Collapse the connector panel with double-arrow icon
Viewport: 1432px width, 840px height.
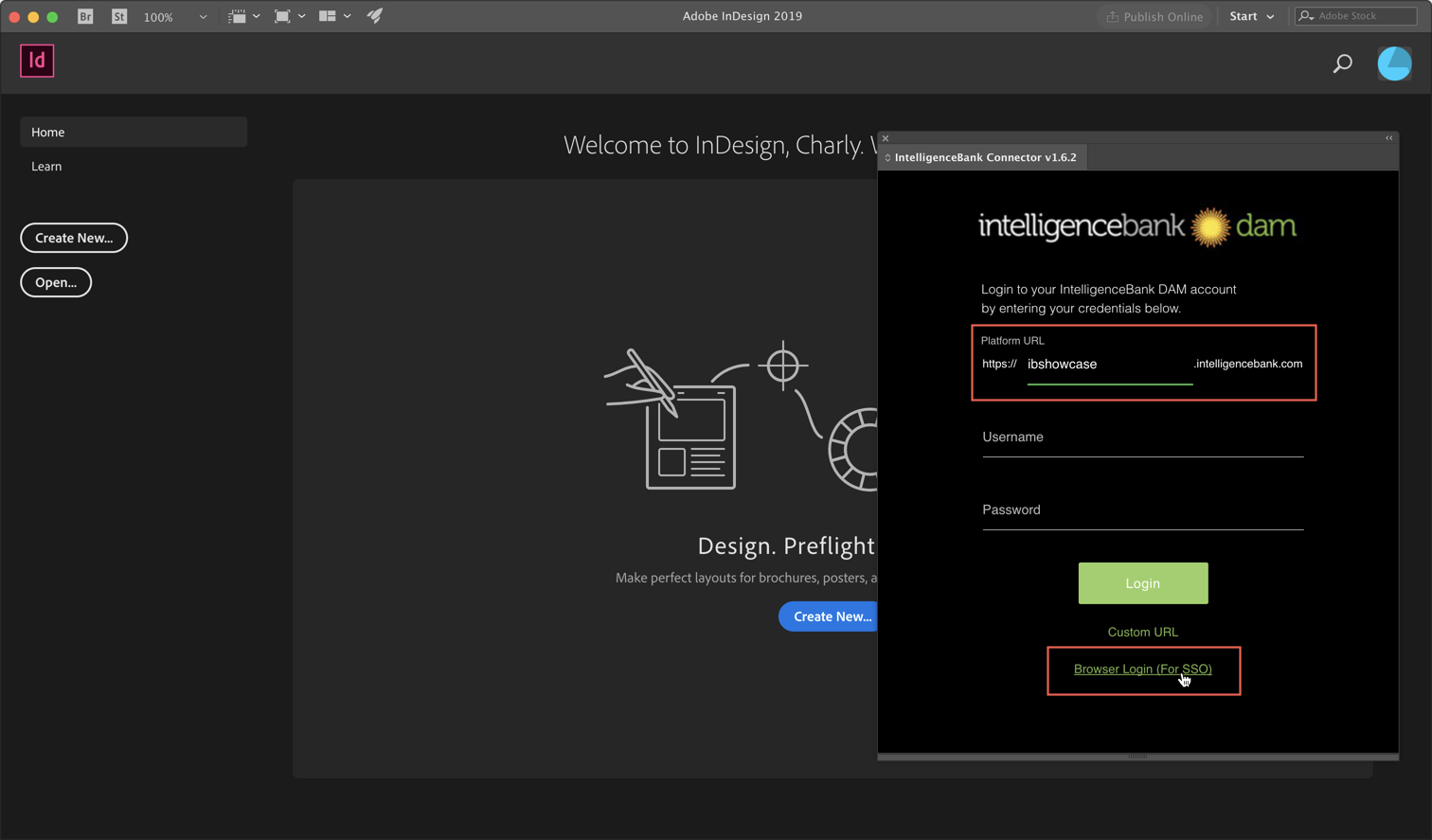(x=1389, y=138)
